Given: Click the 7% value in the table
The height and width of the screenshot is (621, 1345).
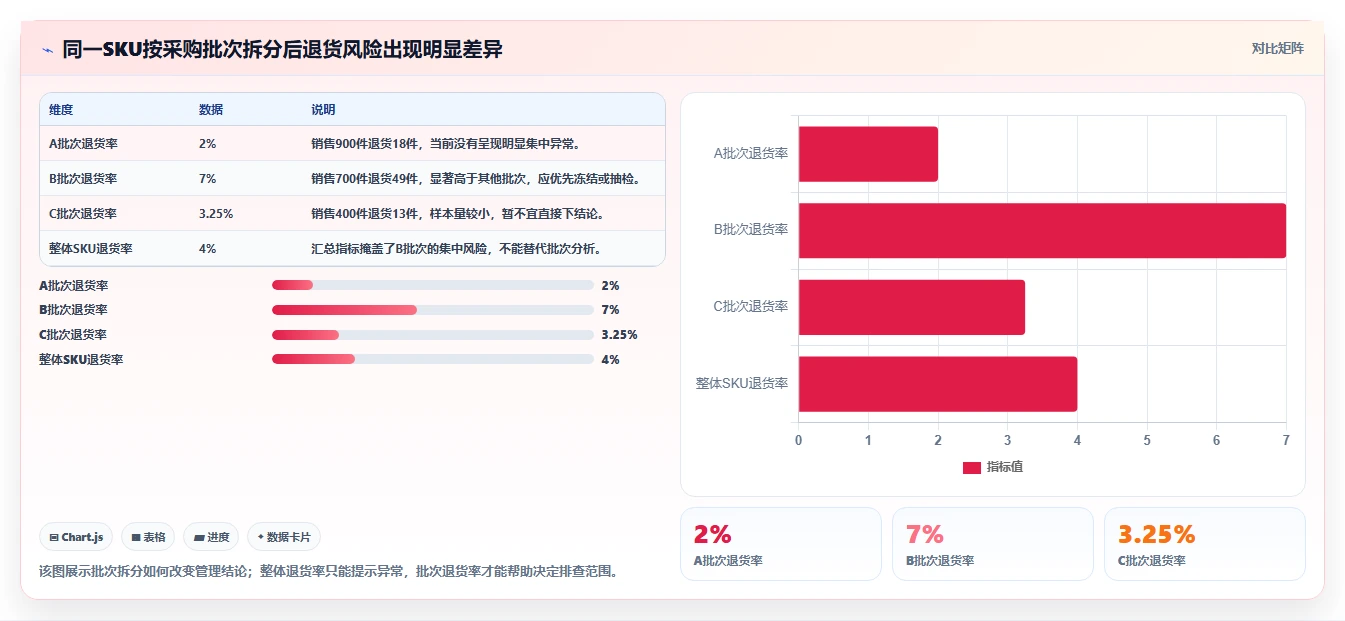Looking at the screenshot, I should click(x=207, y=179).
